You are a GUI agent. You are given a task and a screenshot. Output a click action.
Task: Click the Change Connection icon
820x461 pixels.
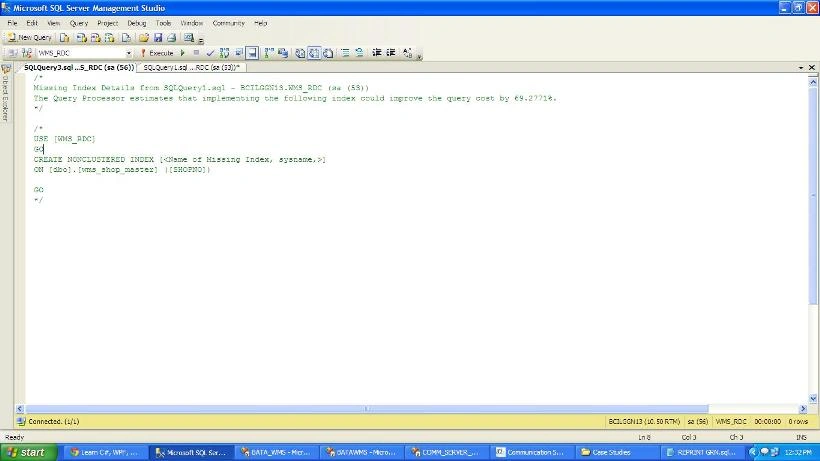[27, 53]
